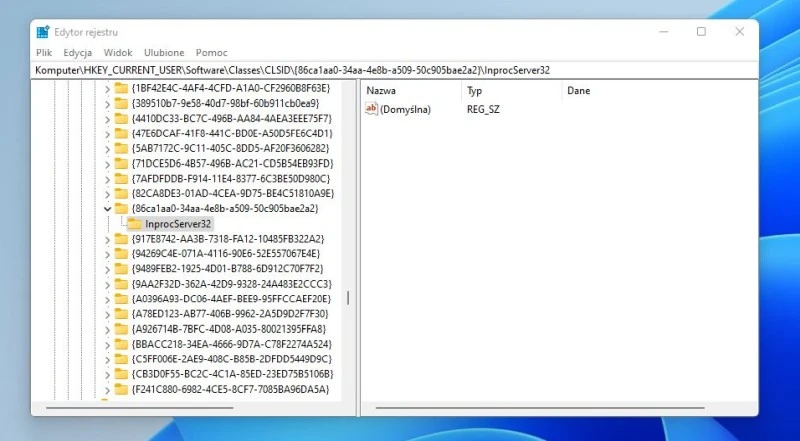The width and height of the screenshot is (800, 441).
Task: Click folder icon of {5AB7172C-9C11-405C-8DD5-AF20F3606282}
Action: (x=121, y=148)
